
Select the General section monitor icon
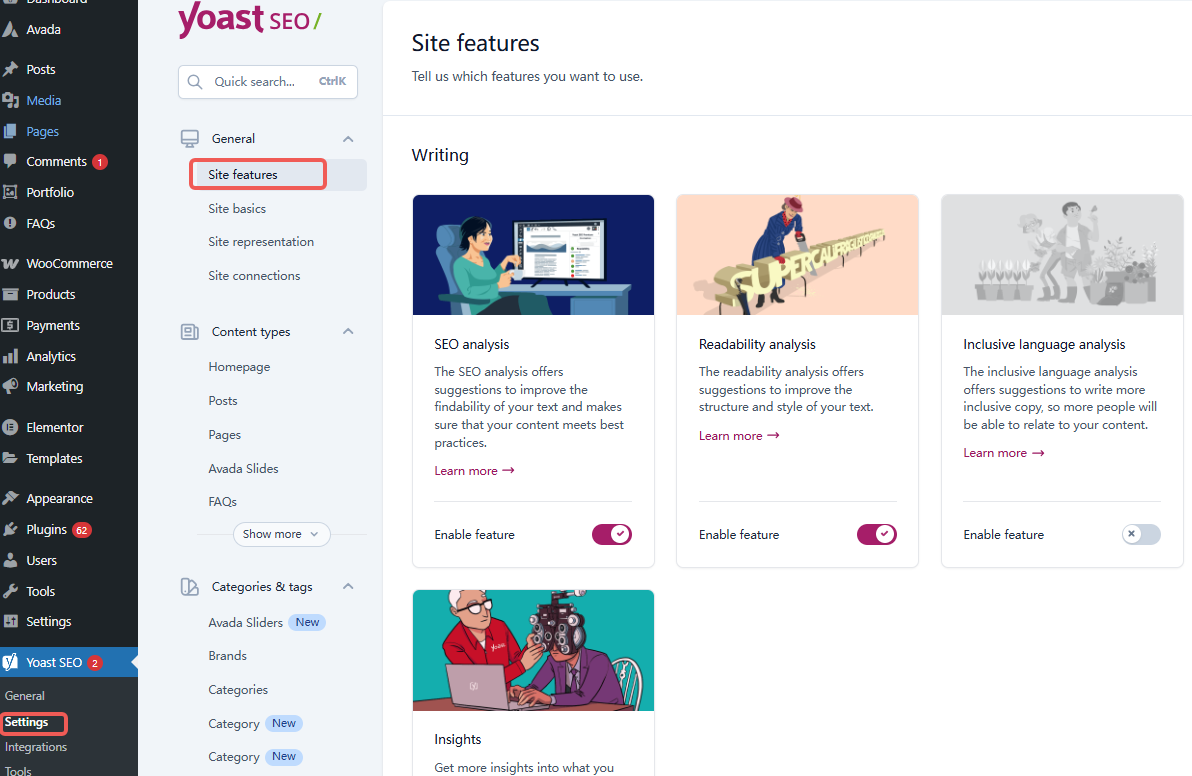[x=189, y=138]
